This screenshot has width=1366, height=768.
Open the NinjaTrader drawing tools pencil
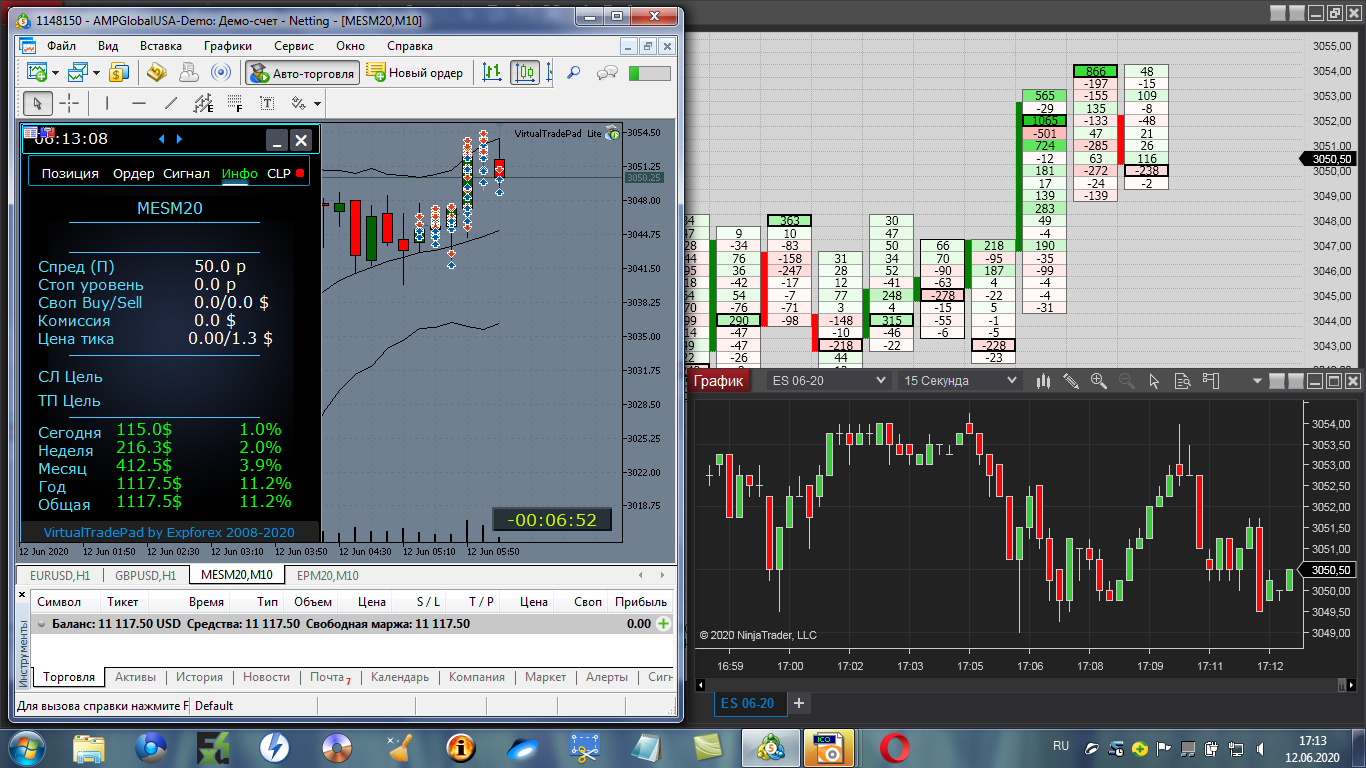pos(1071,381)
